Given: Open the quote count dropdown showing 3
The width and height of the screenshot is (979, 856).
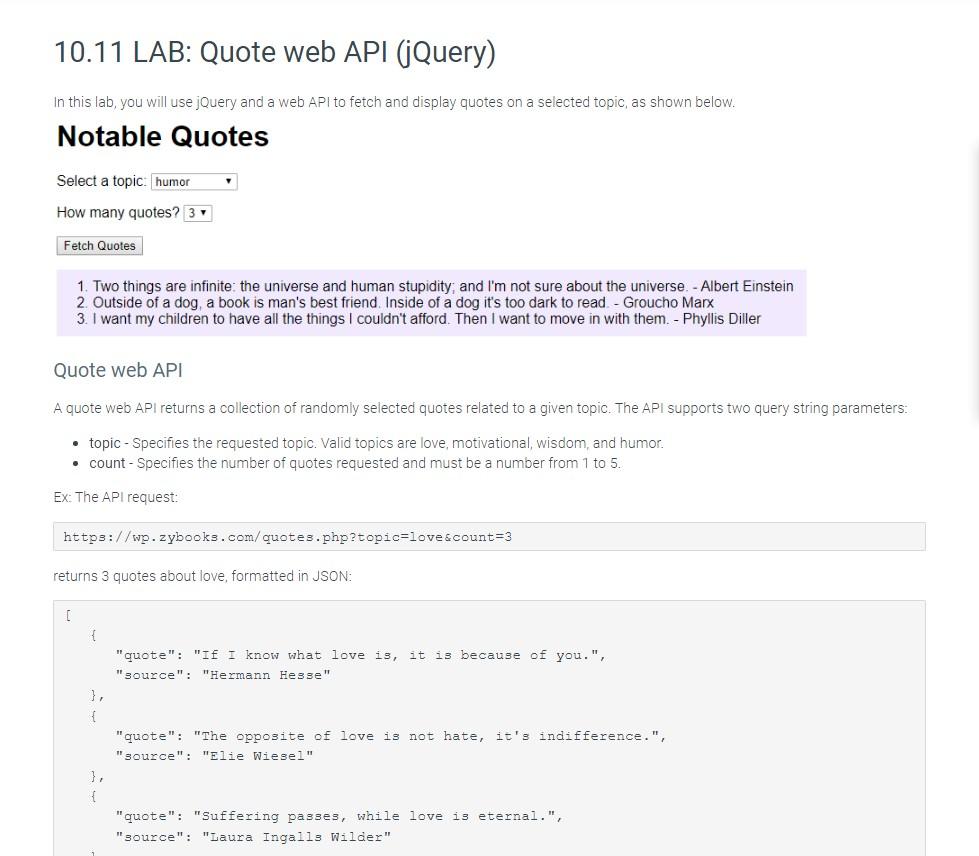Looking at the screenshot, I should click(196, 212).
